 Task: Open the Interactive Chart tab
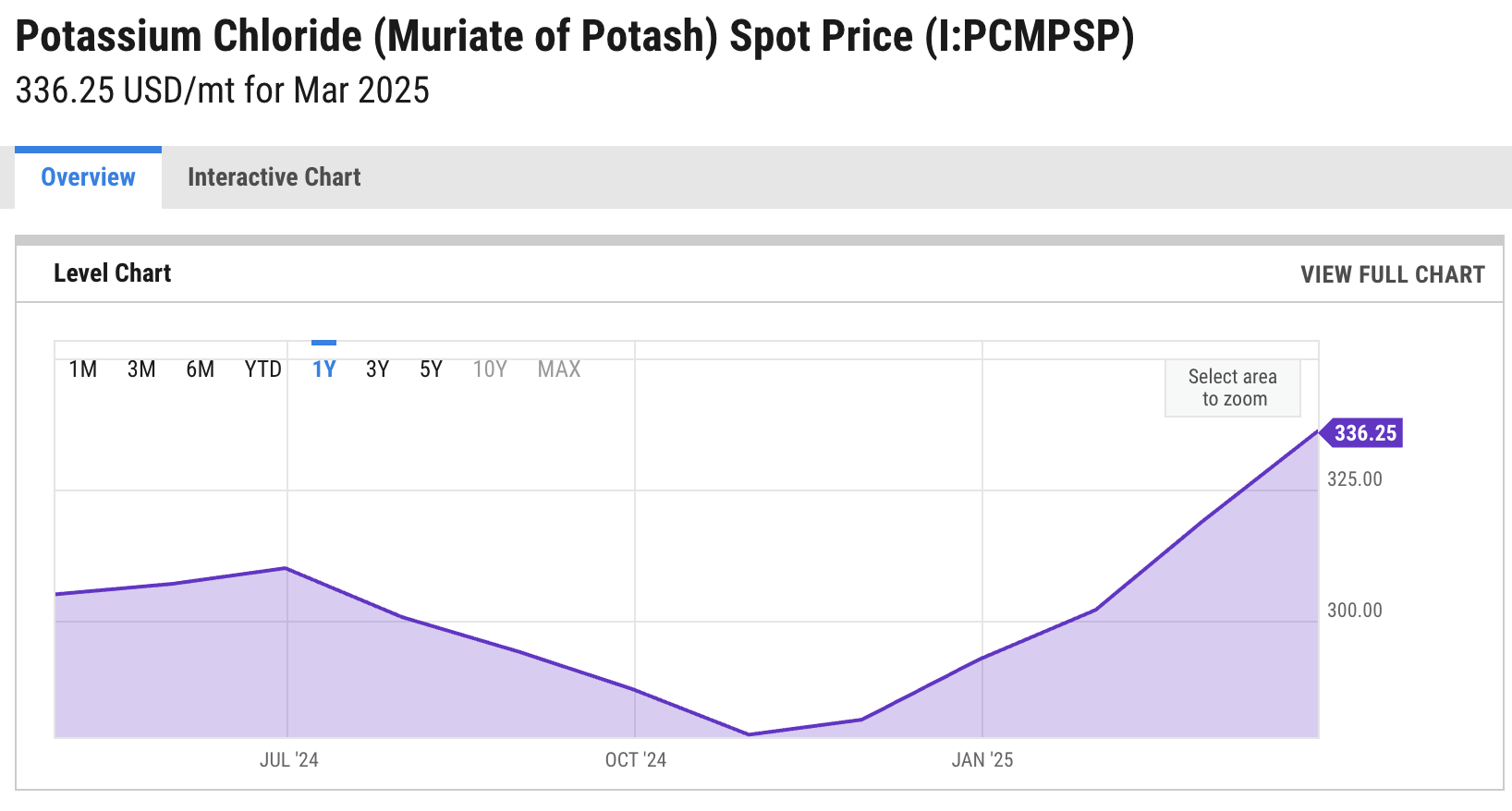[274, 177]
